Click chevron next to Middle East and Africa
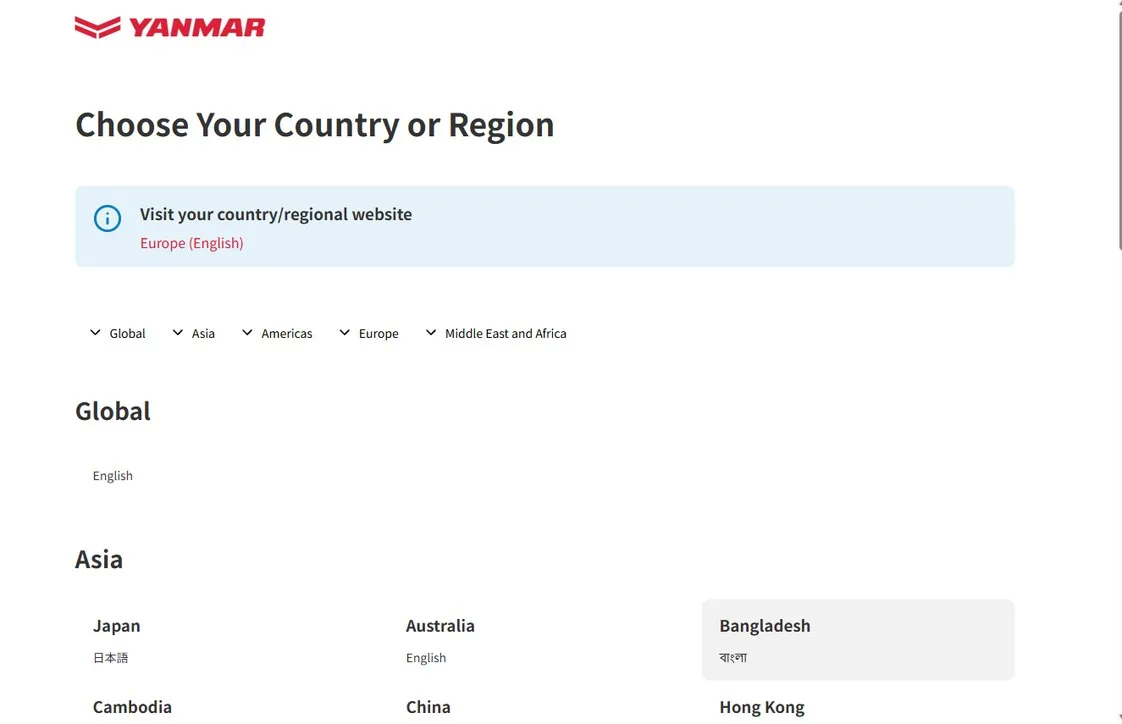The height and width of the screenshot is (724, 1122). pos(431,333)
